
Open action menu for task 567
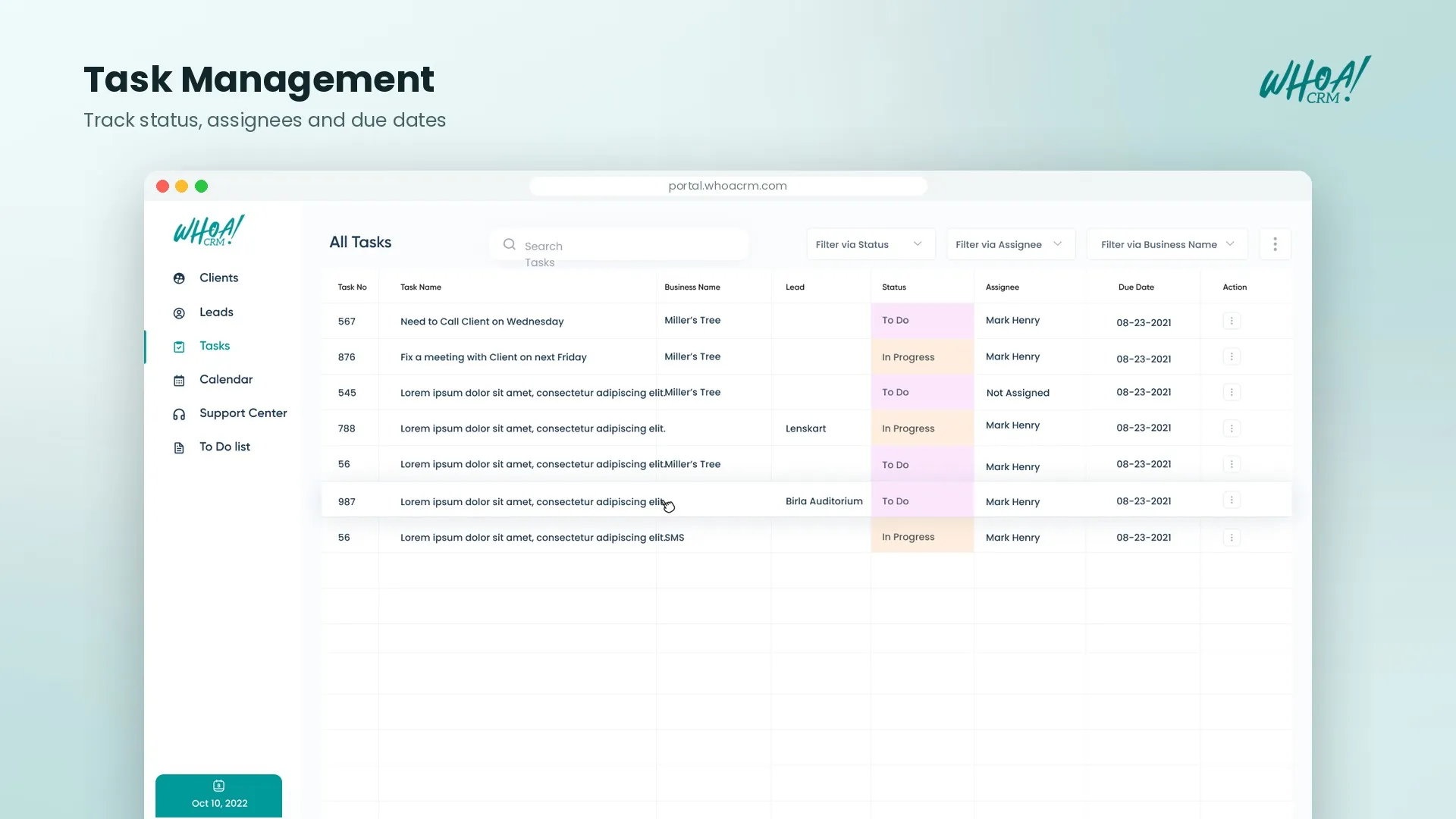click(1232, 321)
